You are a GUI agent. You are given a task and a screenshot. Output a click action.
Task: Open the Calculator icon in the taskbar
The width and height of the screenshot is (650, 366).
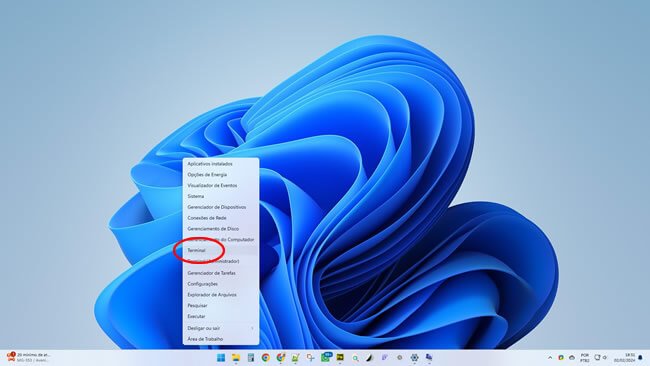tap(251, 357)
